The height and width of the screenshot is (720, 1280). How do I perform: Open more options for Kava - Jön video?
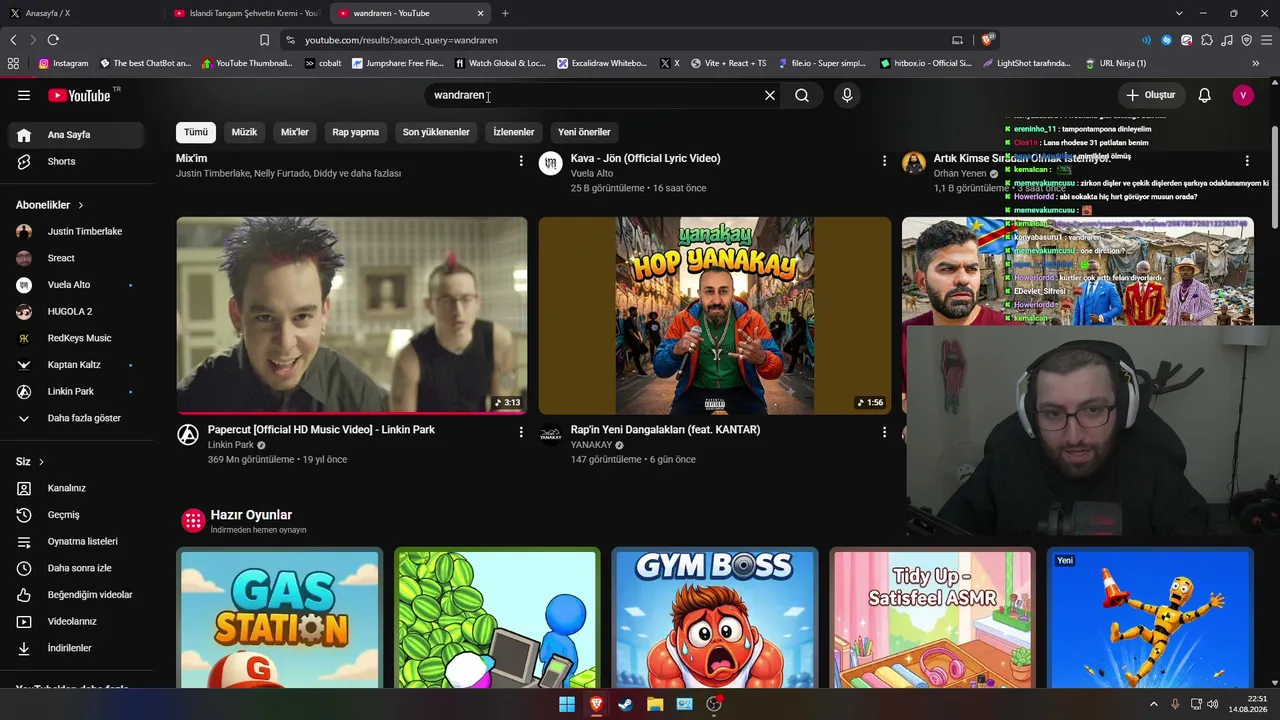pyautogui.click(x=884, y=160)
